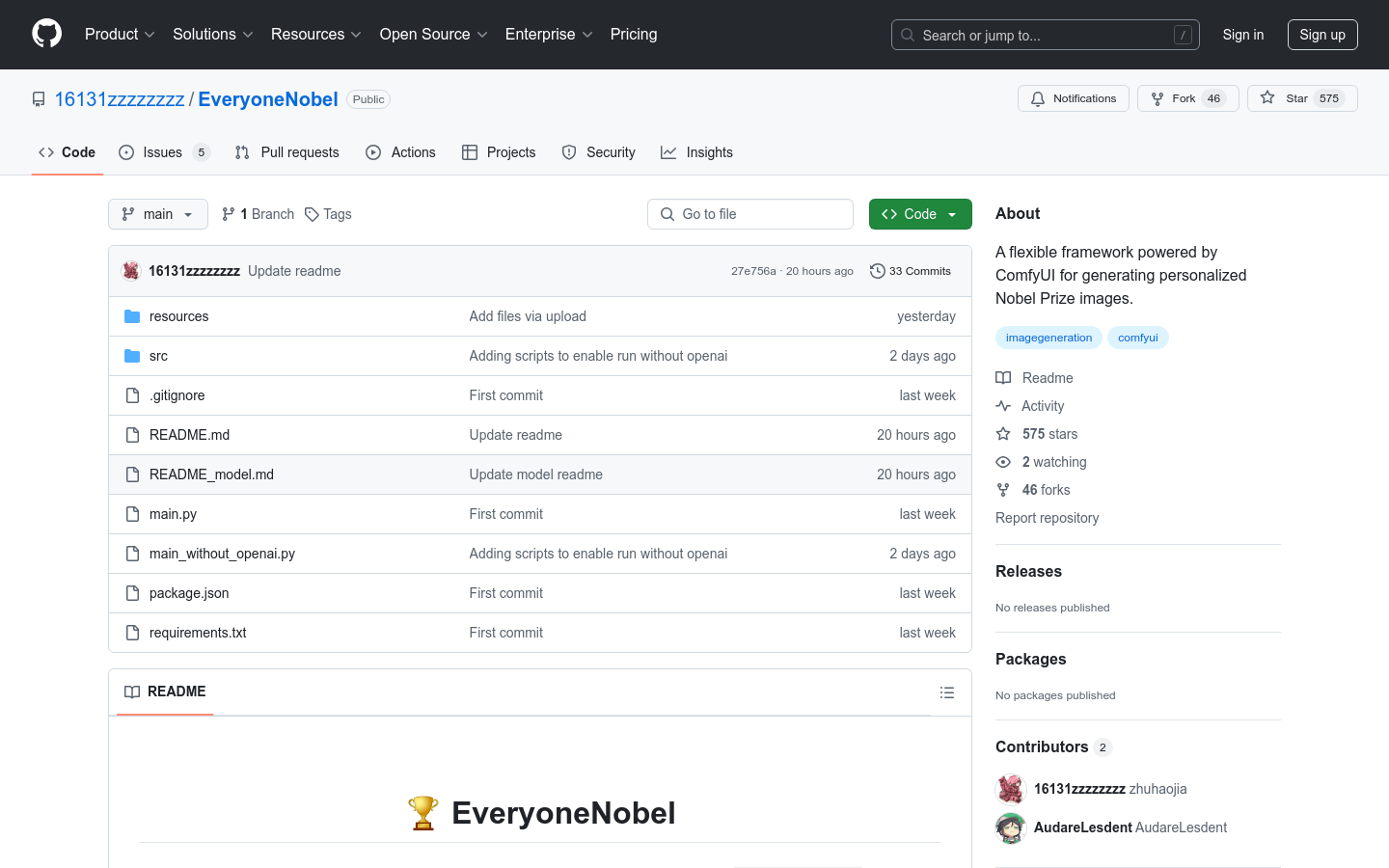The height and width of the screenshot is (868, 1389).
Task: Expand the Enterprise menu
Action: [x=549, y=35]
